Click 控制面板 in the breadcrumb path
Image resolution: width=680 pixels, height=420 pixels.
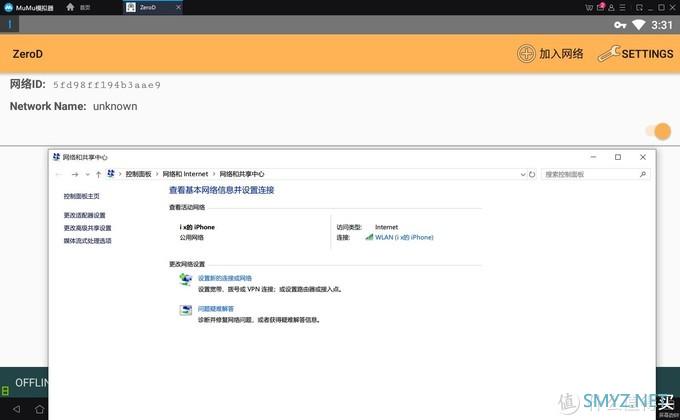pos(138,174)
